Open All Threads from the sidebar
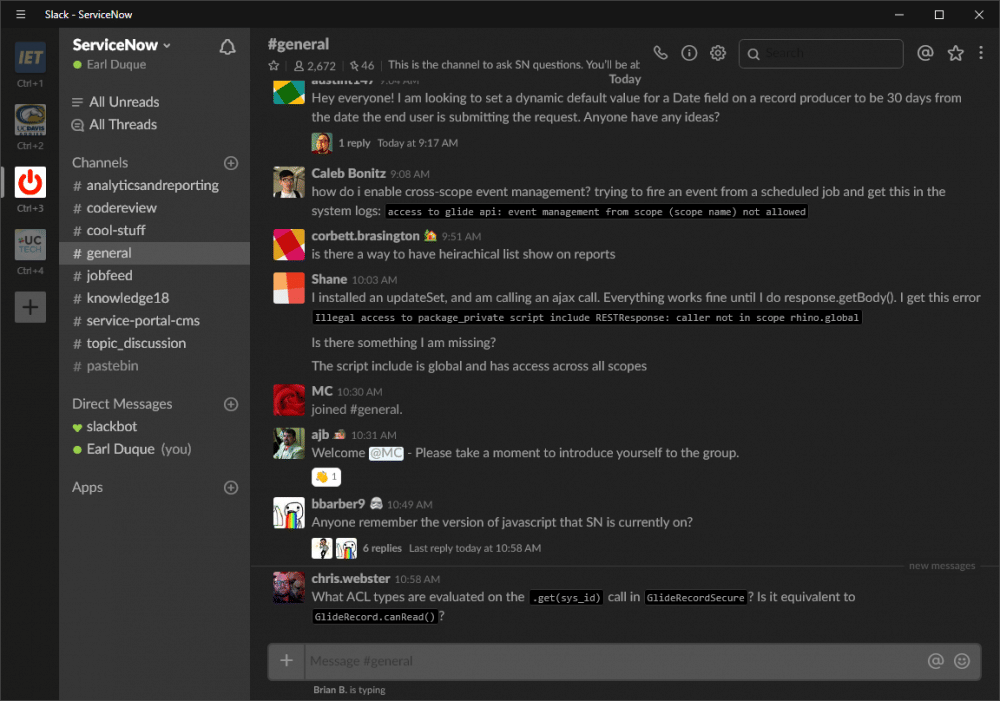The width and height of the screenshot is (1000, 701). 122,124
